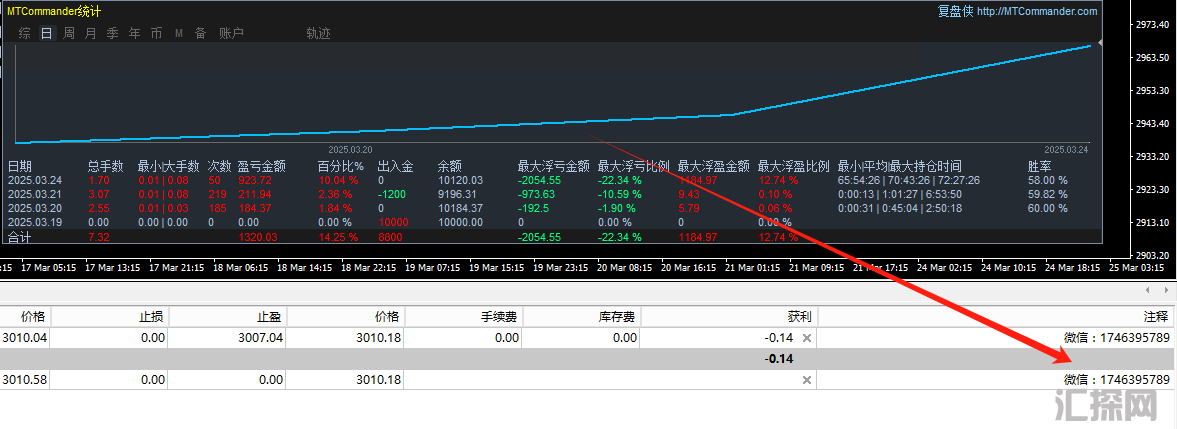Switch to the 日 daily statistics tab
Viewport: 1177px width, 429px height.
click(x=47, y=33)
